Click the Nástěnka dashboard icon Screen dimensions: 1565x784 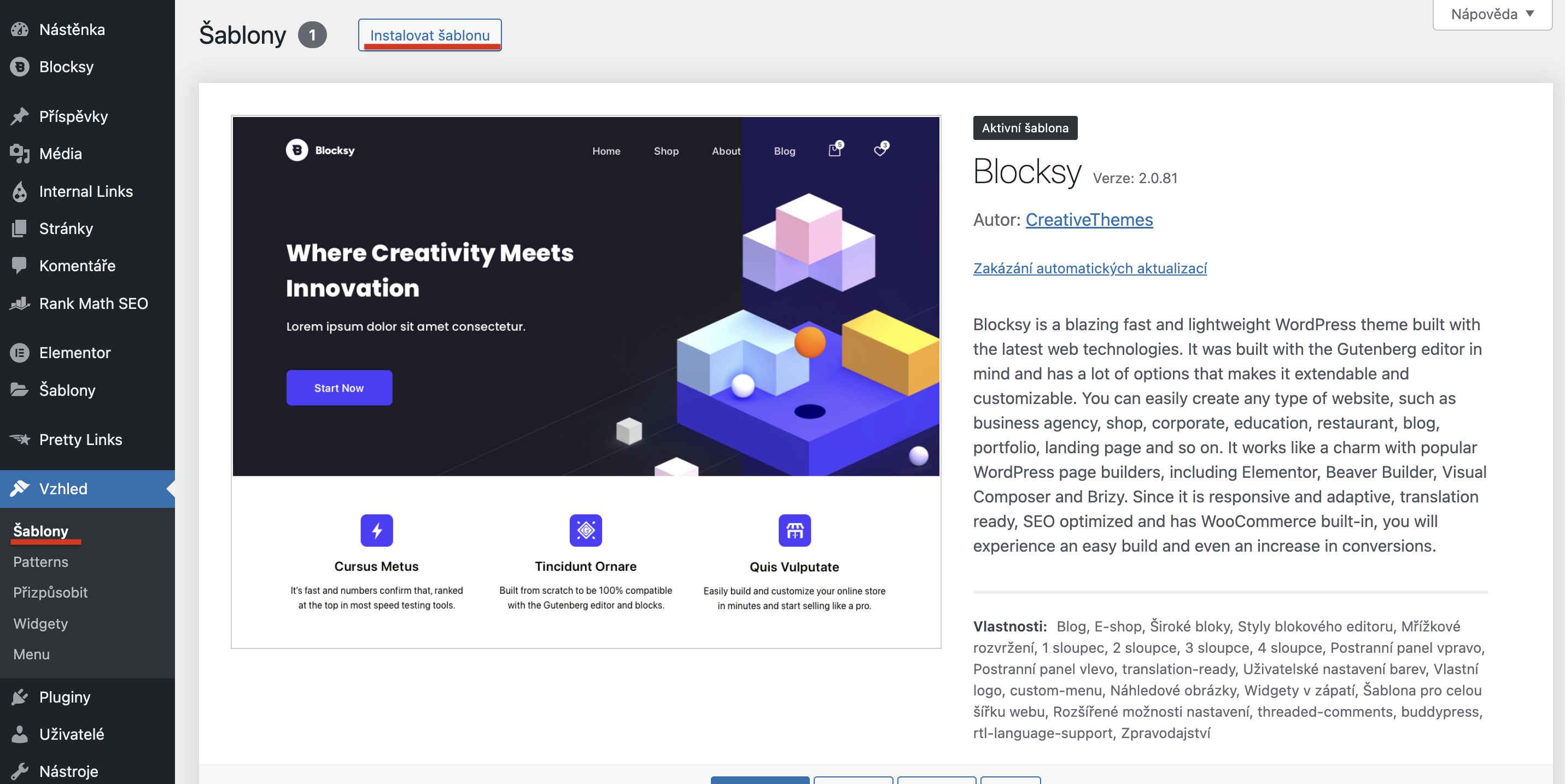(20, 29)
